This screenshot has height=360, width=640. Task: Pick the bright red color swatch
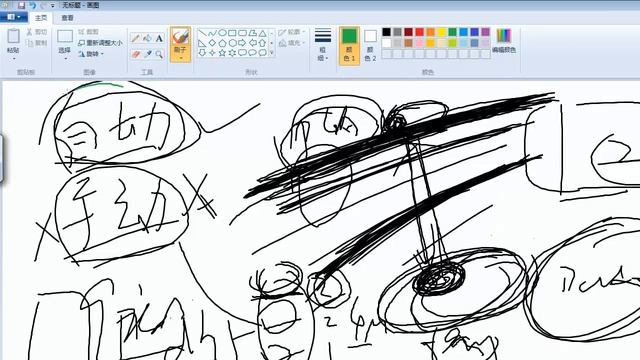(x=420, y=32)
